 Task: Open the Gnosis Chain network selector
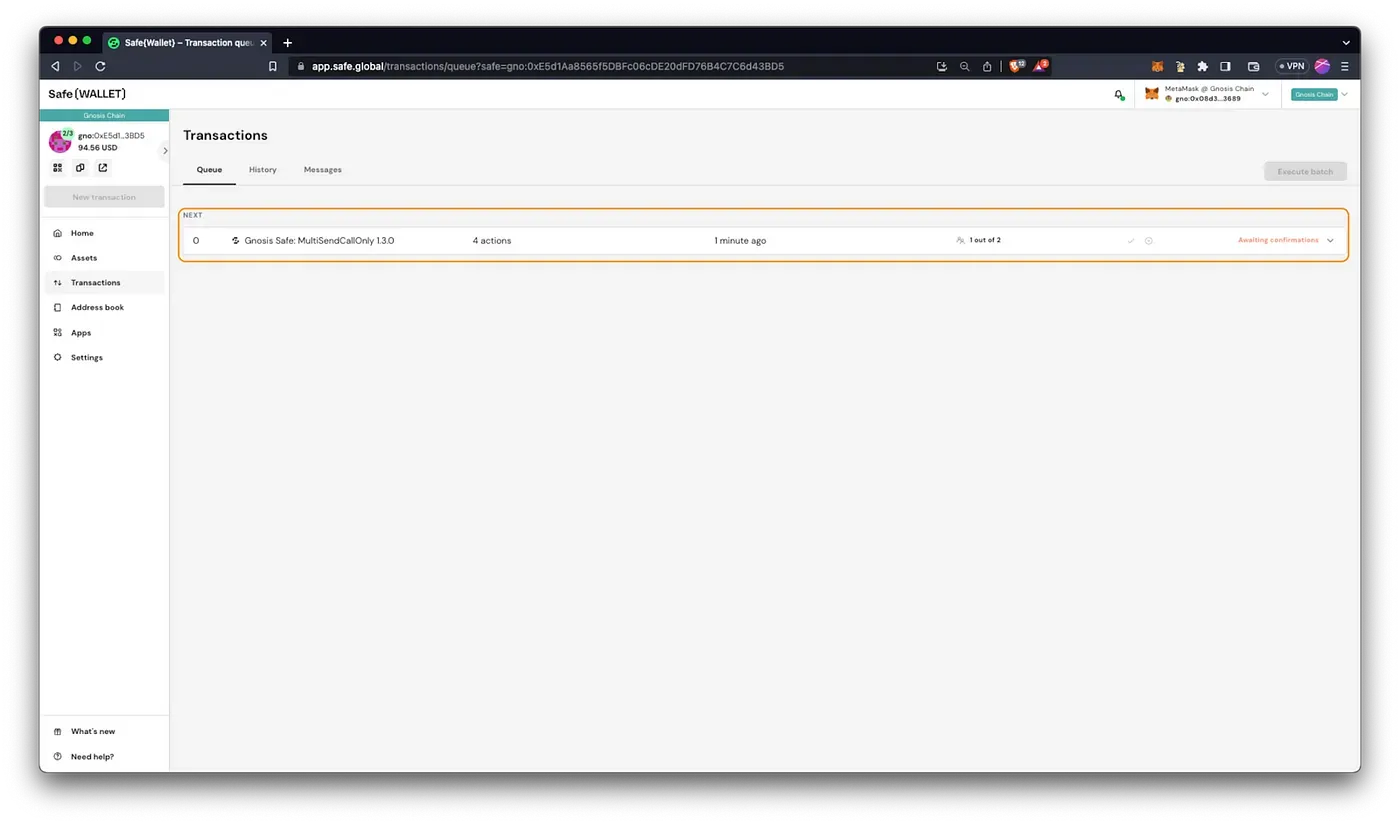[1319, 94]
